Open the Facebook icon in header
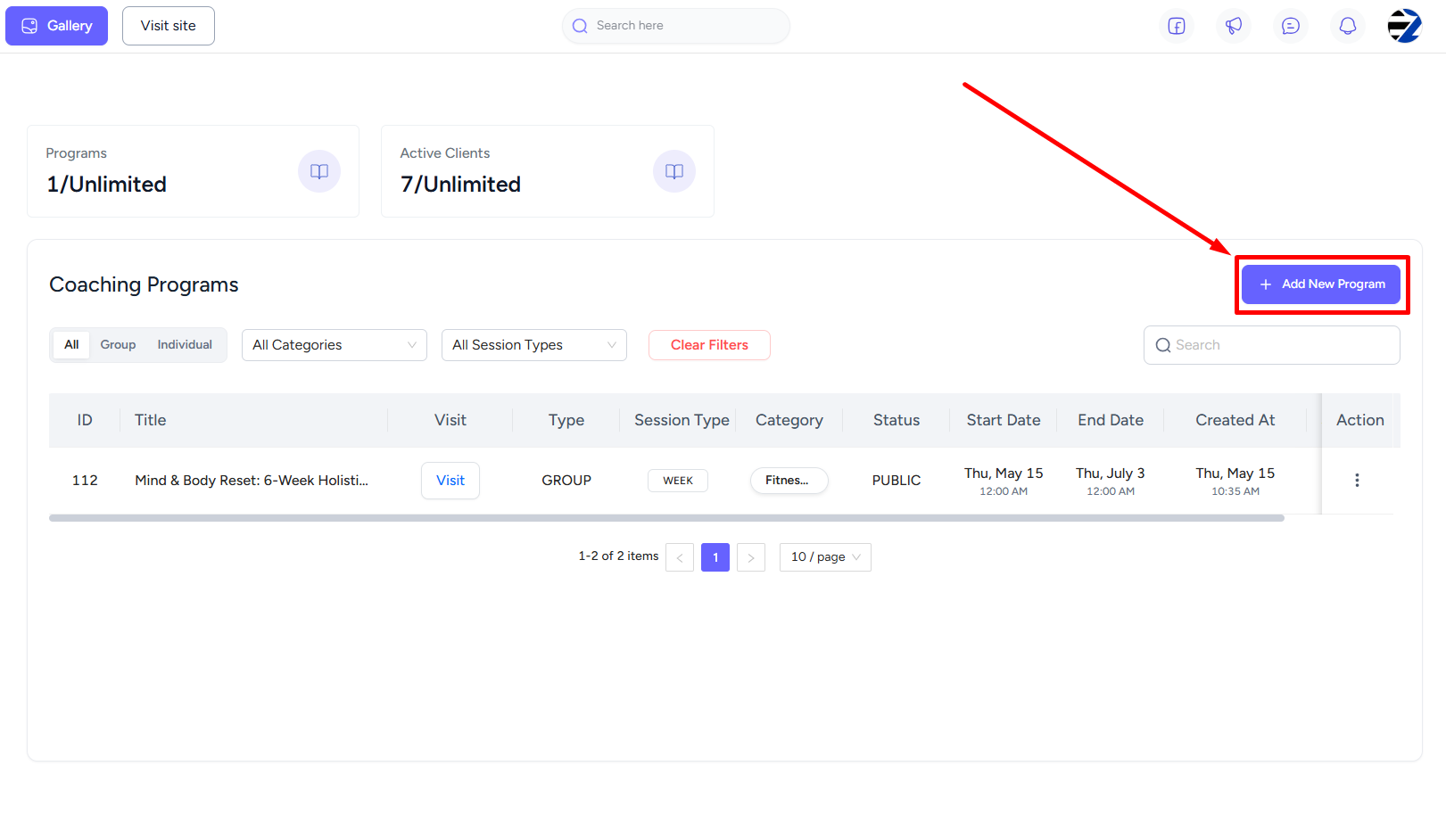 point(1177,26)
